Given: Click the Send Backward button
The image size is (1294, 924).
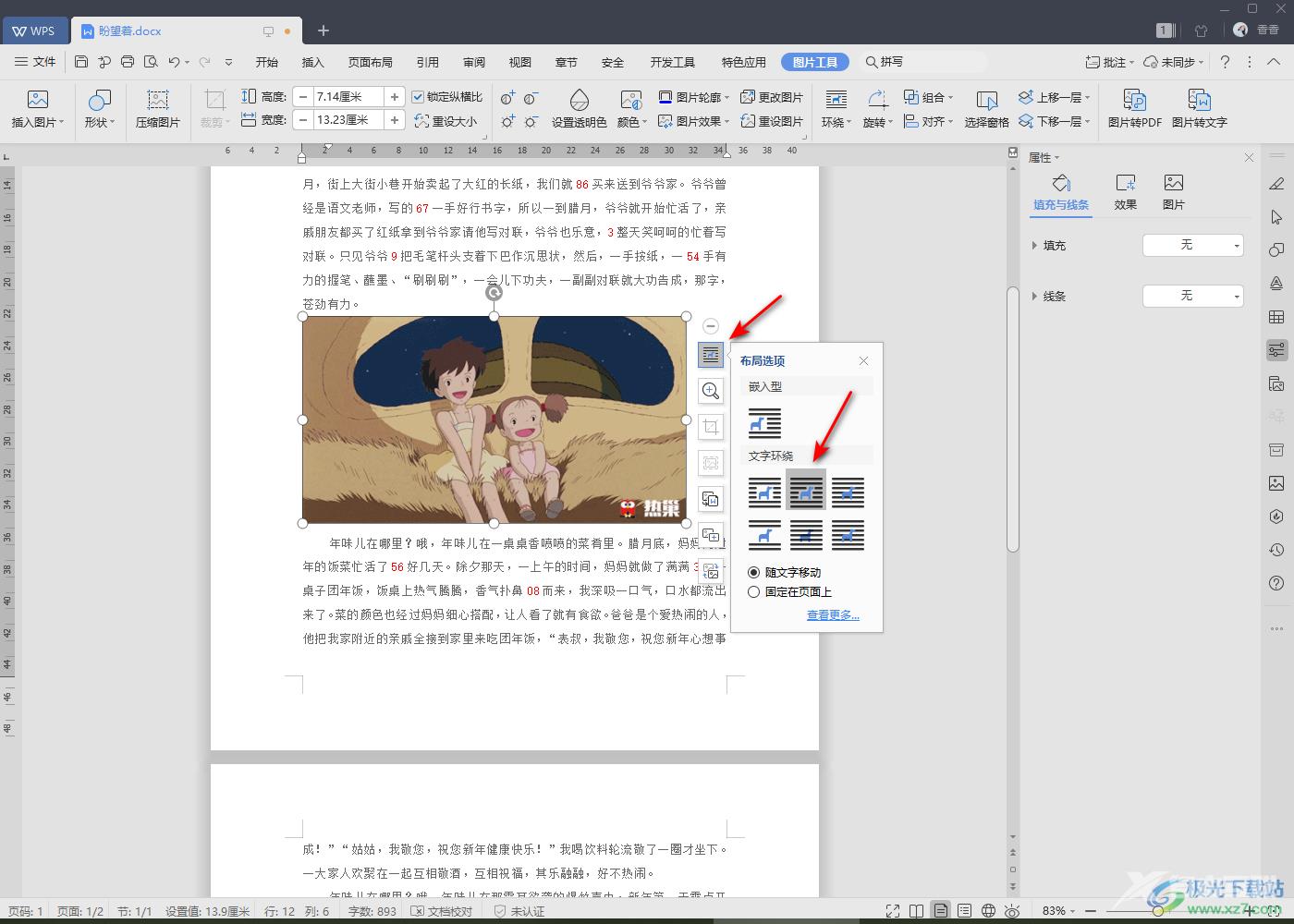Looking at the screenshot, I should [1054, 121].
